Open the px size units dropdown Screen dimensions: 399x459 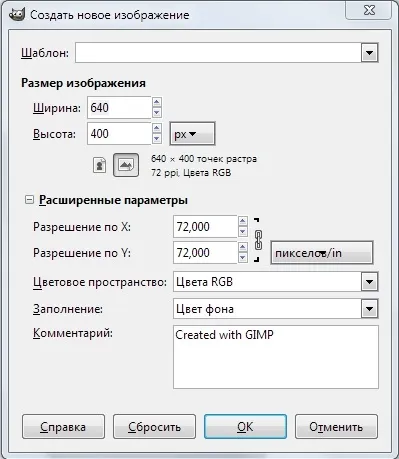click(x=192, y=134)
